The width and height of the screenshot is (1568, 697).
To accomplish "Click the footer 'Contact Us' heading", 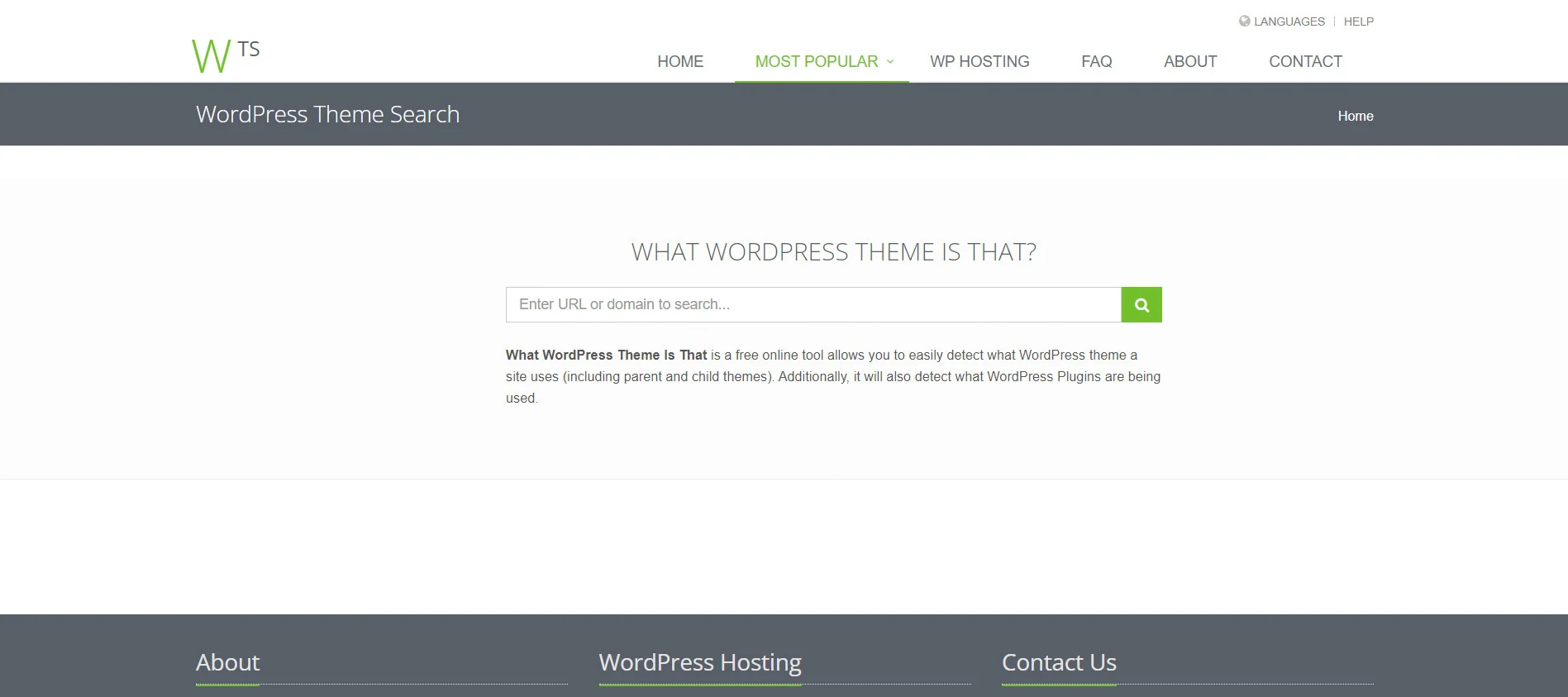I will click(x=1059, y=662).
